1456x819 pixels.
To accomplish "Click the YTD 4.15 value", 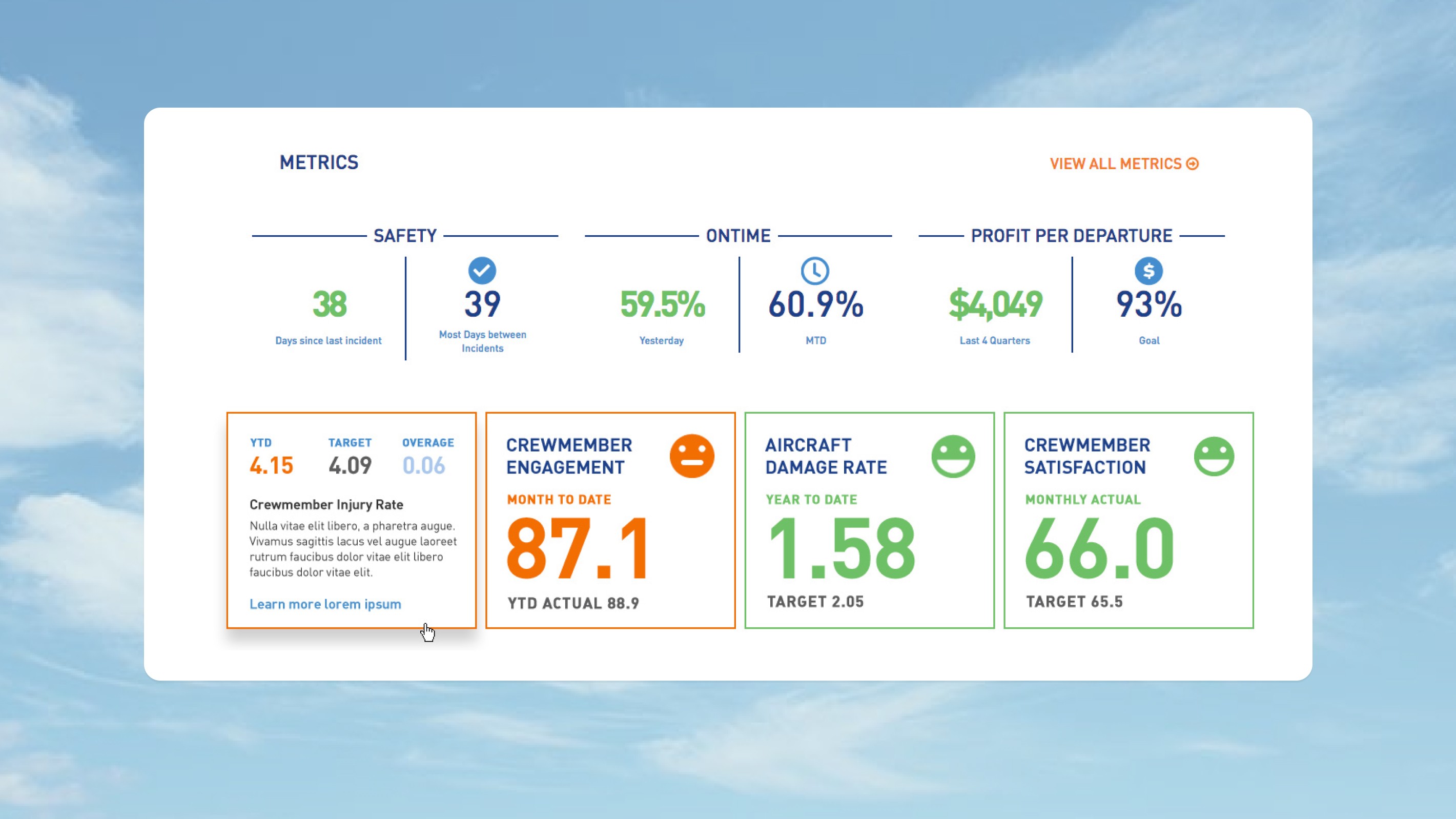I will (271, 466).
